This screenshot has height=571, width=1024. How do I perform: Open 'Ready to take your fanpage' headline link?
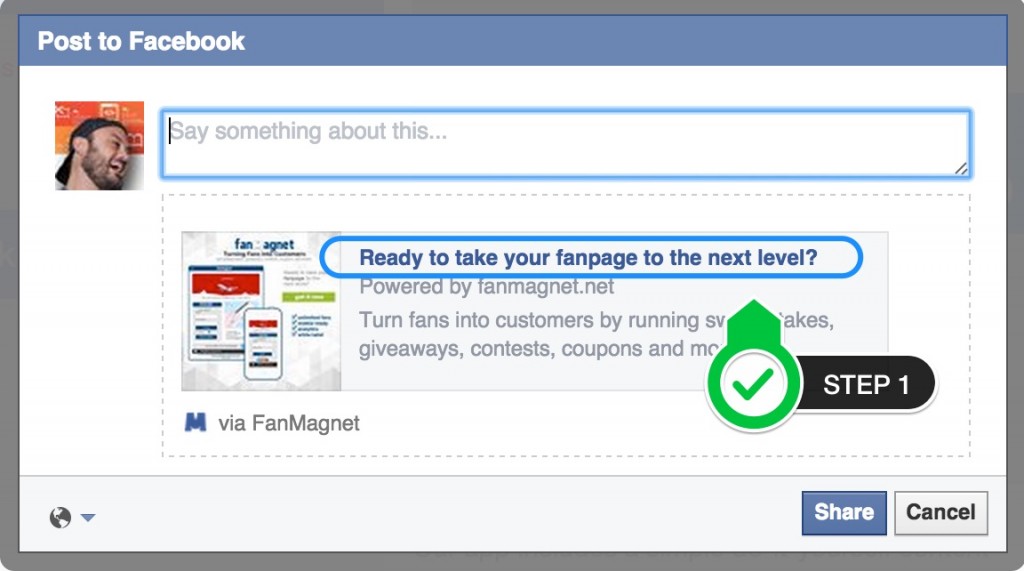pos(588,257)
